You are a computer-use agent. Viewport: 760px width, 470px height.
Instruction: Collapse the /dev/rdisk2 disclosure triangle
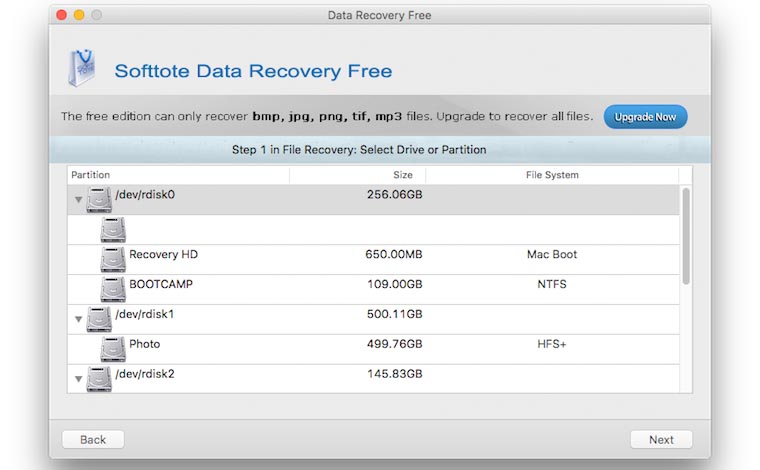[78, 379]
